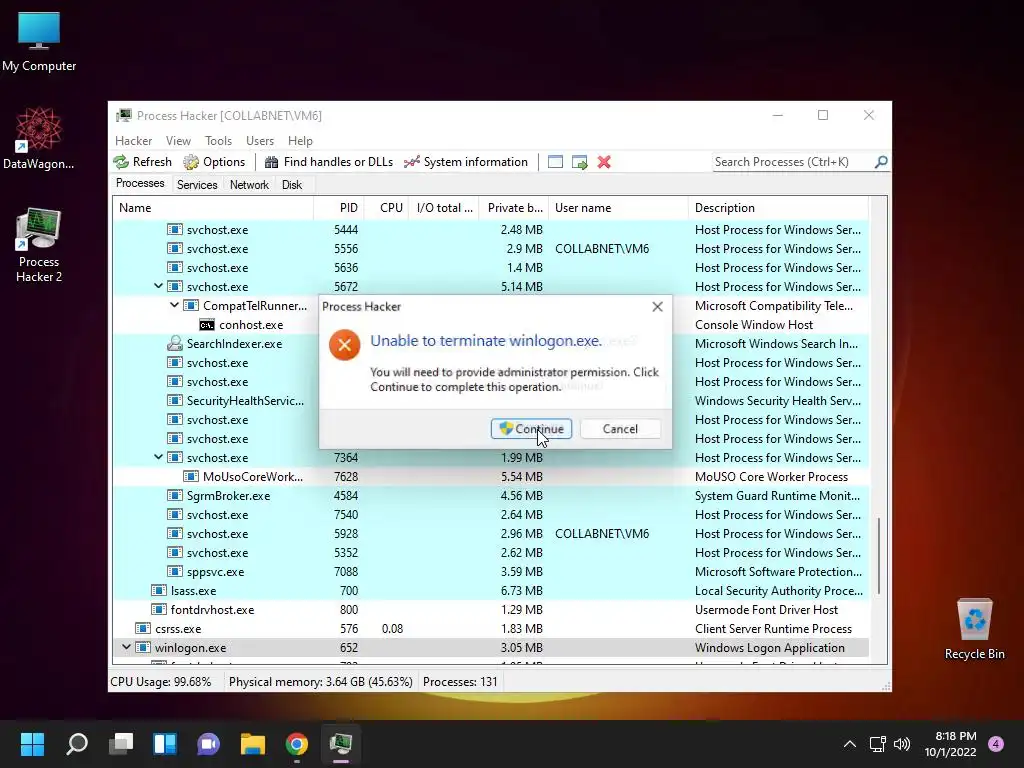The height and width of the screenshot is (768, 1024).
Task: Select SgrmBroker.exe process row
Action: (491, 496)
